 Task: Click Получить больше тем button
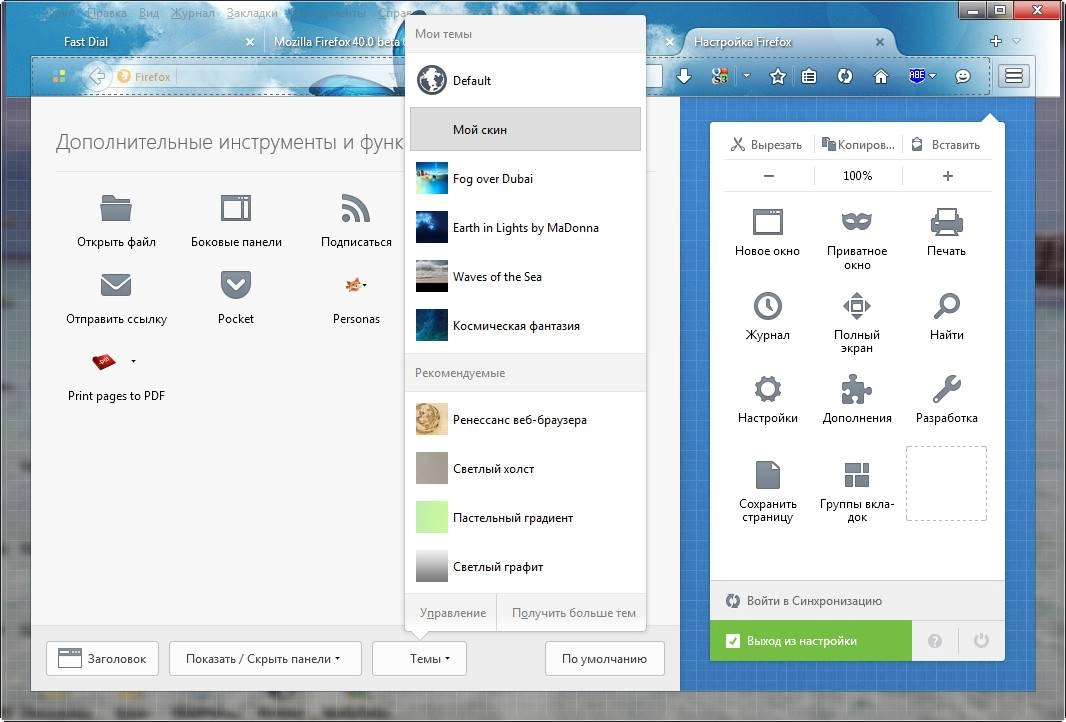pyautogui.click(x=573, y=613)
